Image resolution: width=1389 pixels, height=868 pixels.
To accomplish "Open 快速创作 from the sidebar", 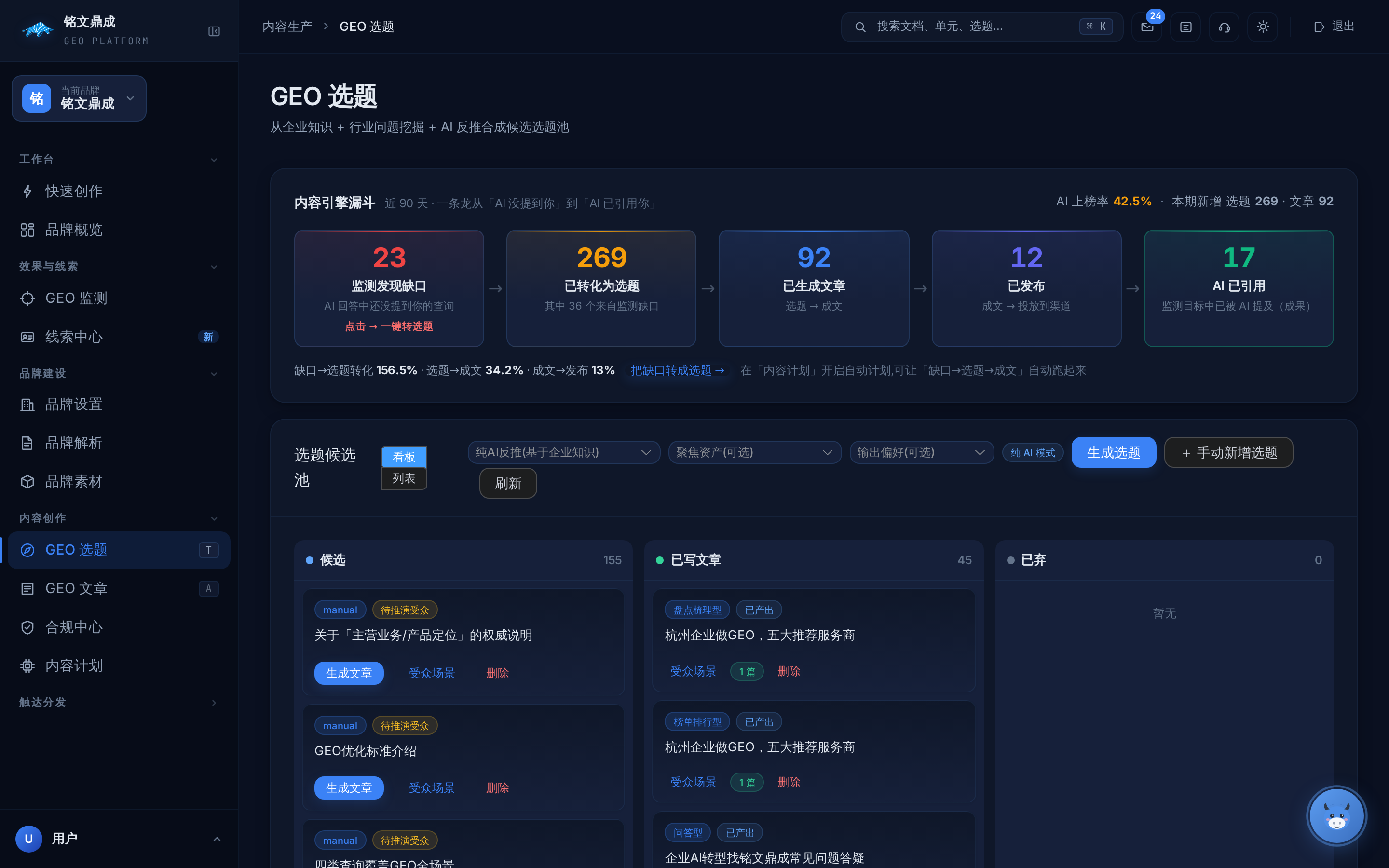I will (119, 191).
